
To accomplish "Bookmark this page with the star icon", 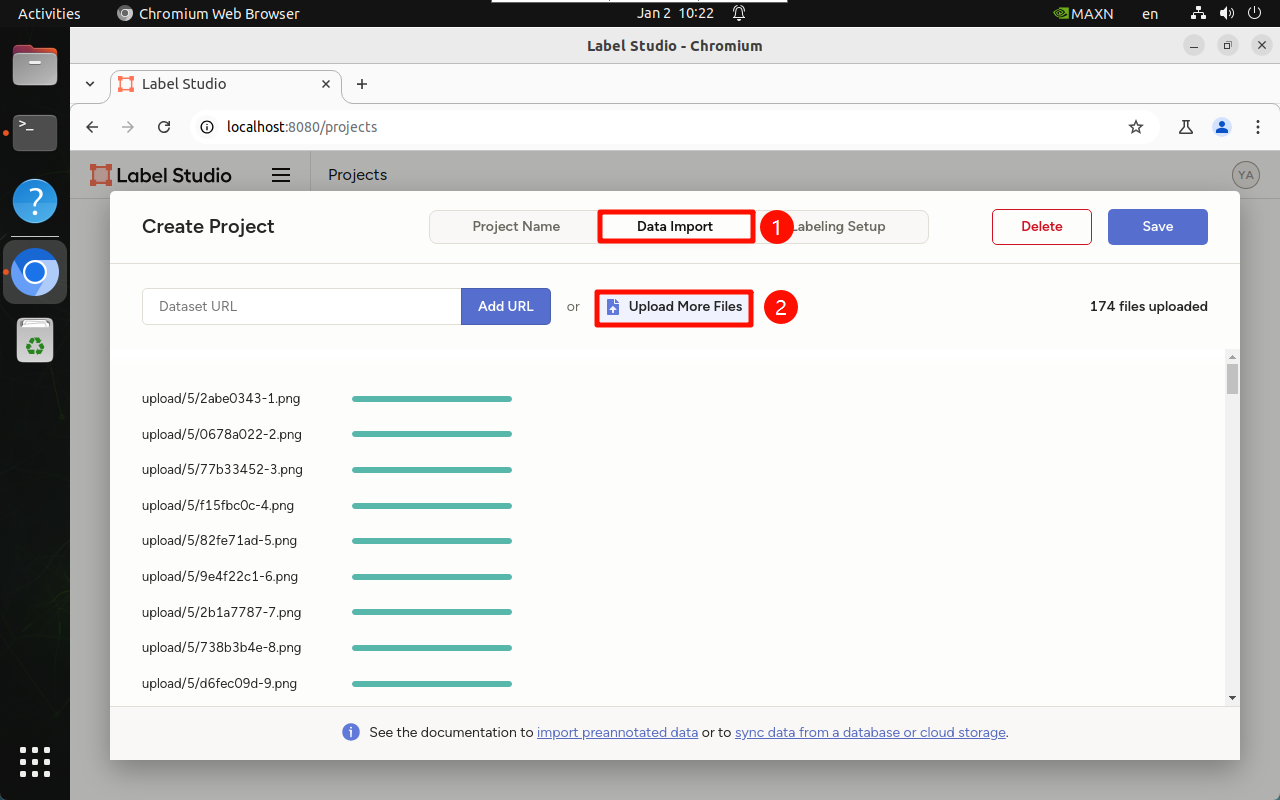I will [1136, 127].
